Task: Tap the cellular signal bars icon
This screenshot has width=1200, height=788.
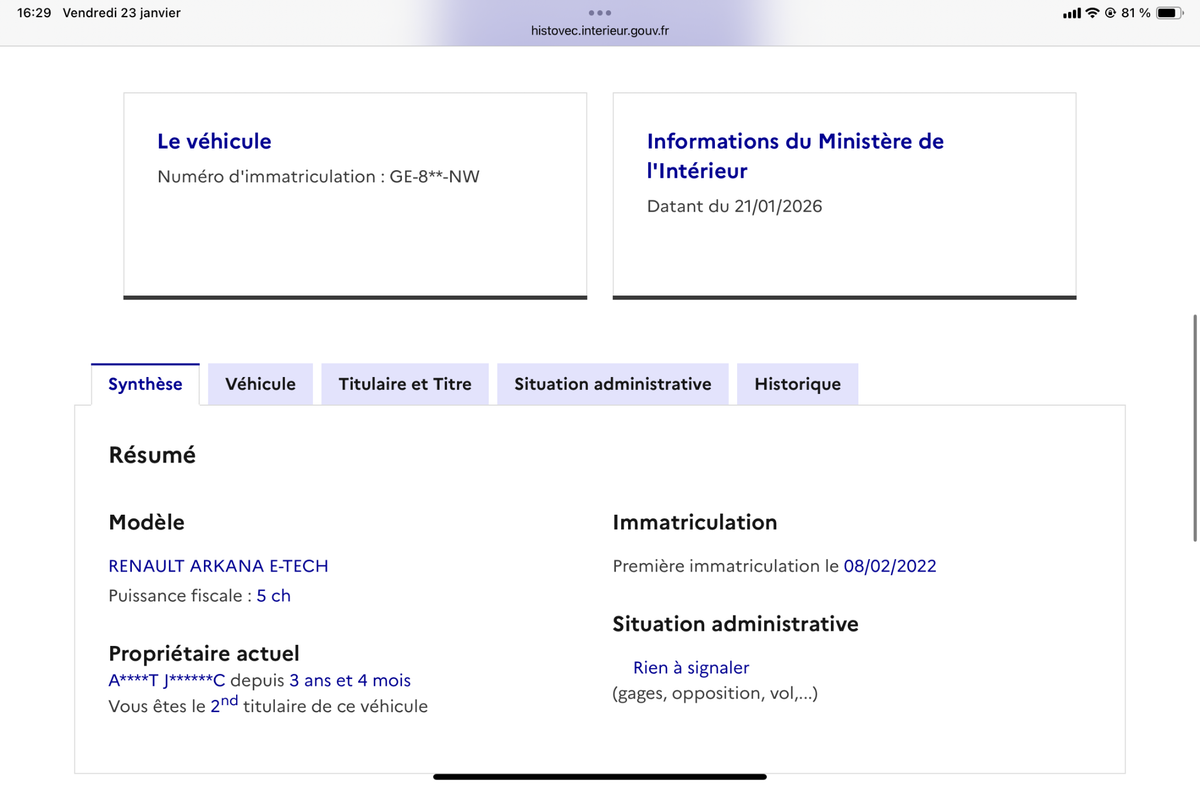Action: pyautogui.click(x=1072, y=13)
